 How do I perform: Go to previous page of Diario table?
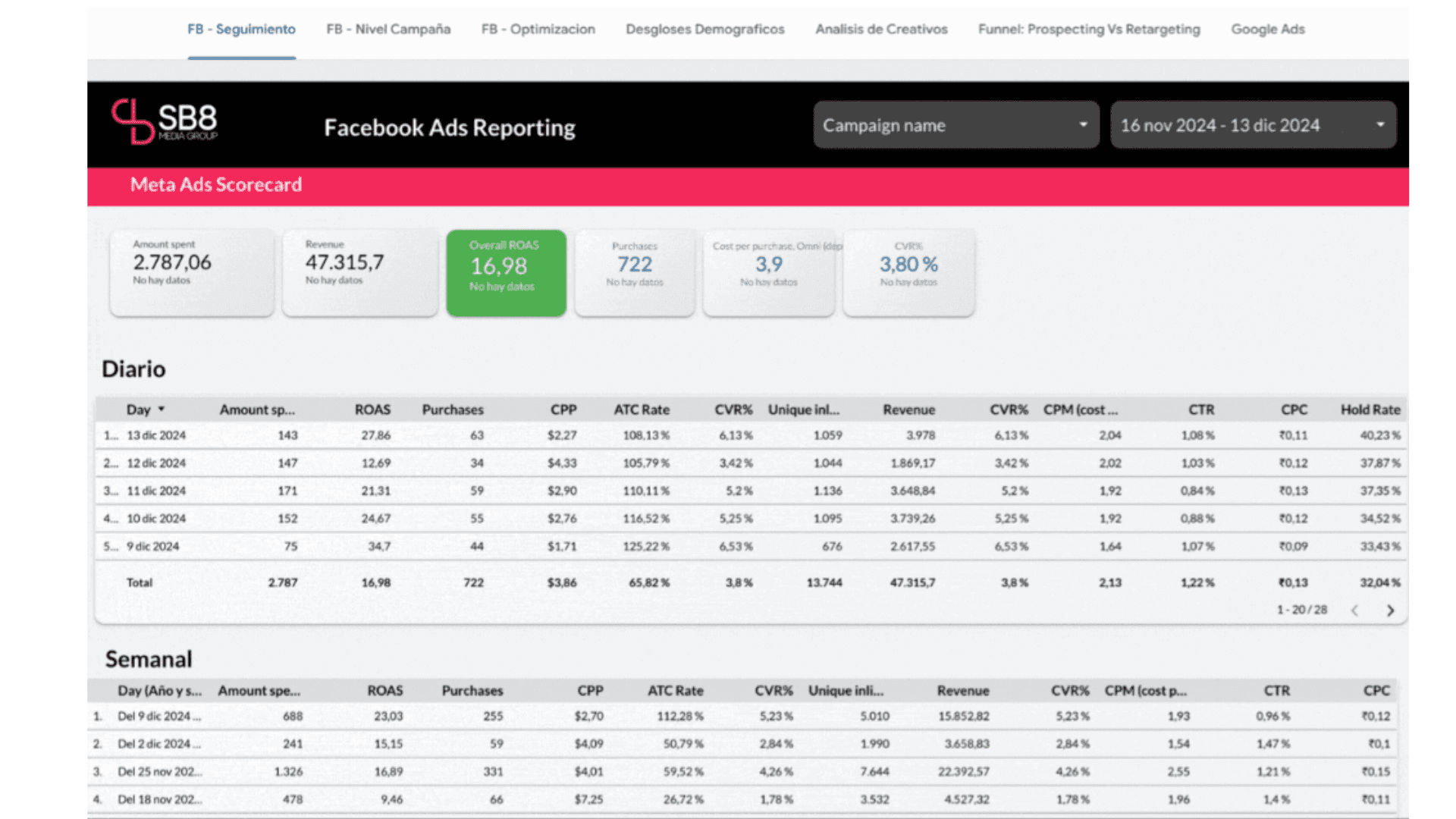tap(1354, 610)
